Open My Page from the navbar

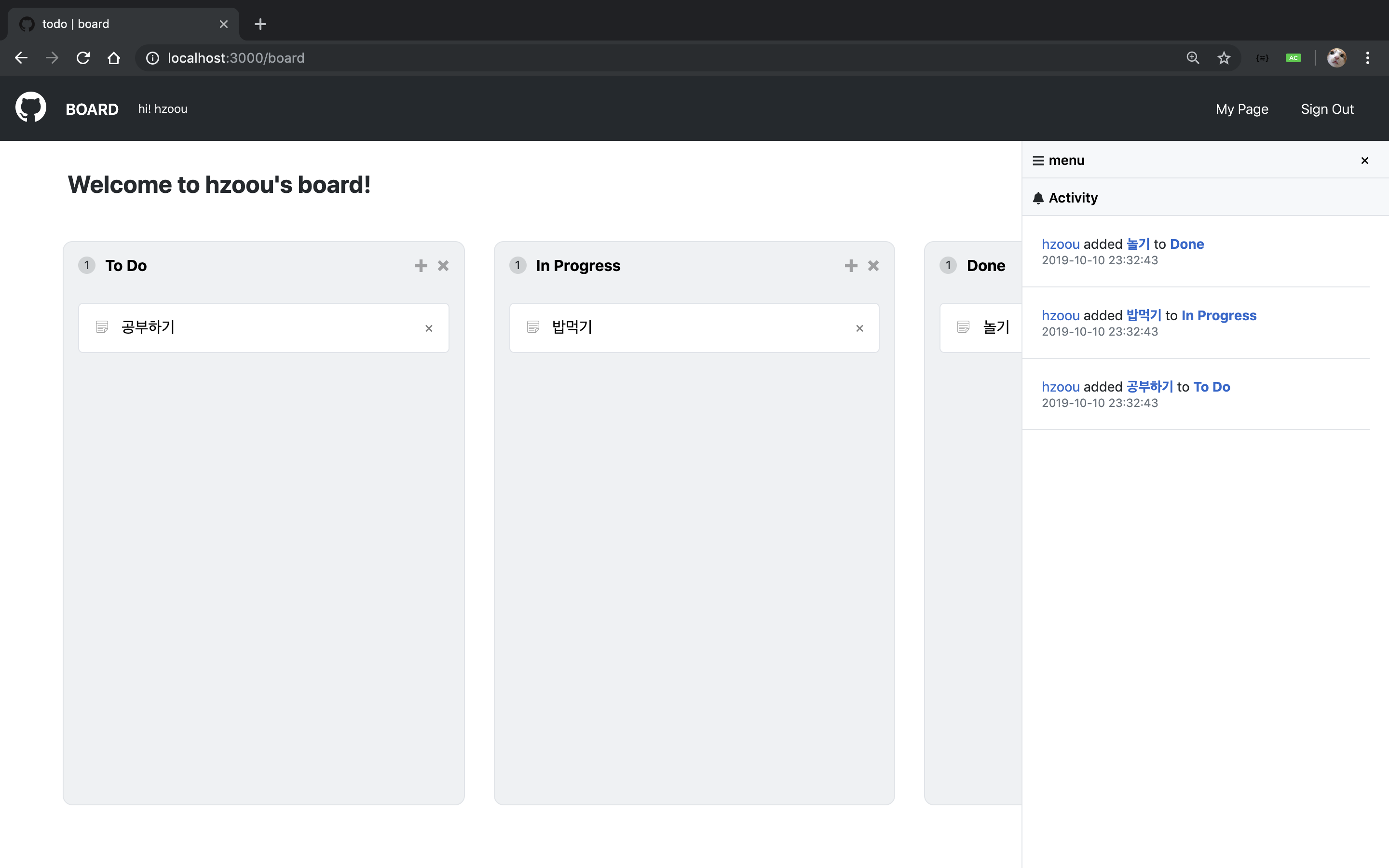pyautogui.click(x=1241, y=109)
